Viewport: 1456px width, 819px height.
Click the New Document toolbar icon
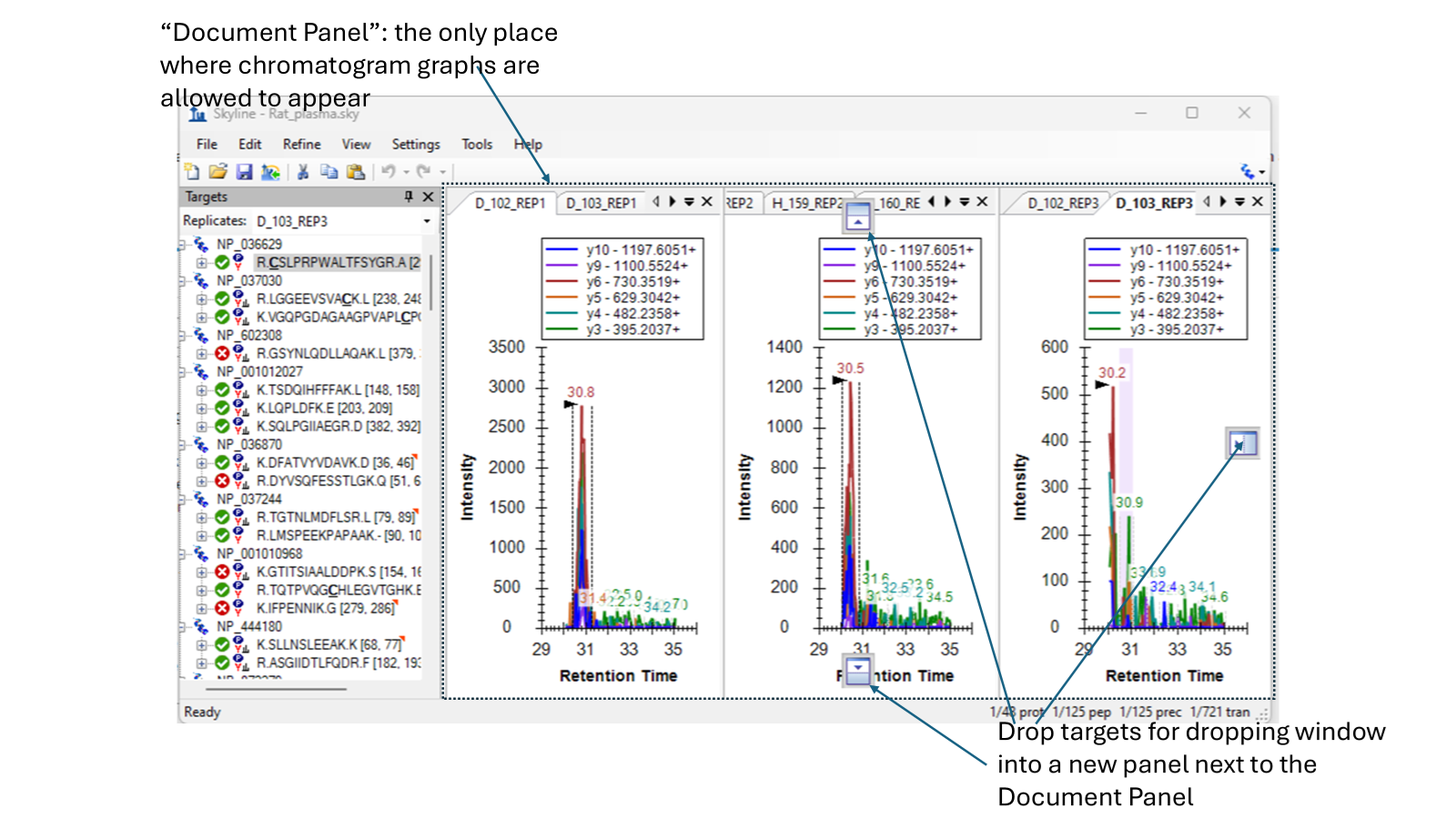pos(191,171)
